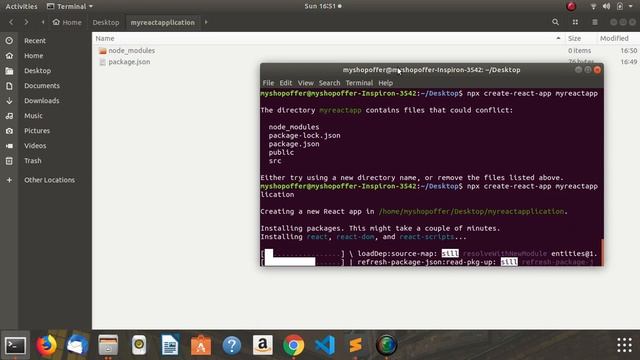Go to Home in Files sidebar
This screenshot has height=360, width=640.
tap(33, 56)
